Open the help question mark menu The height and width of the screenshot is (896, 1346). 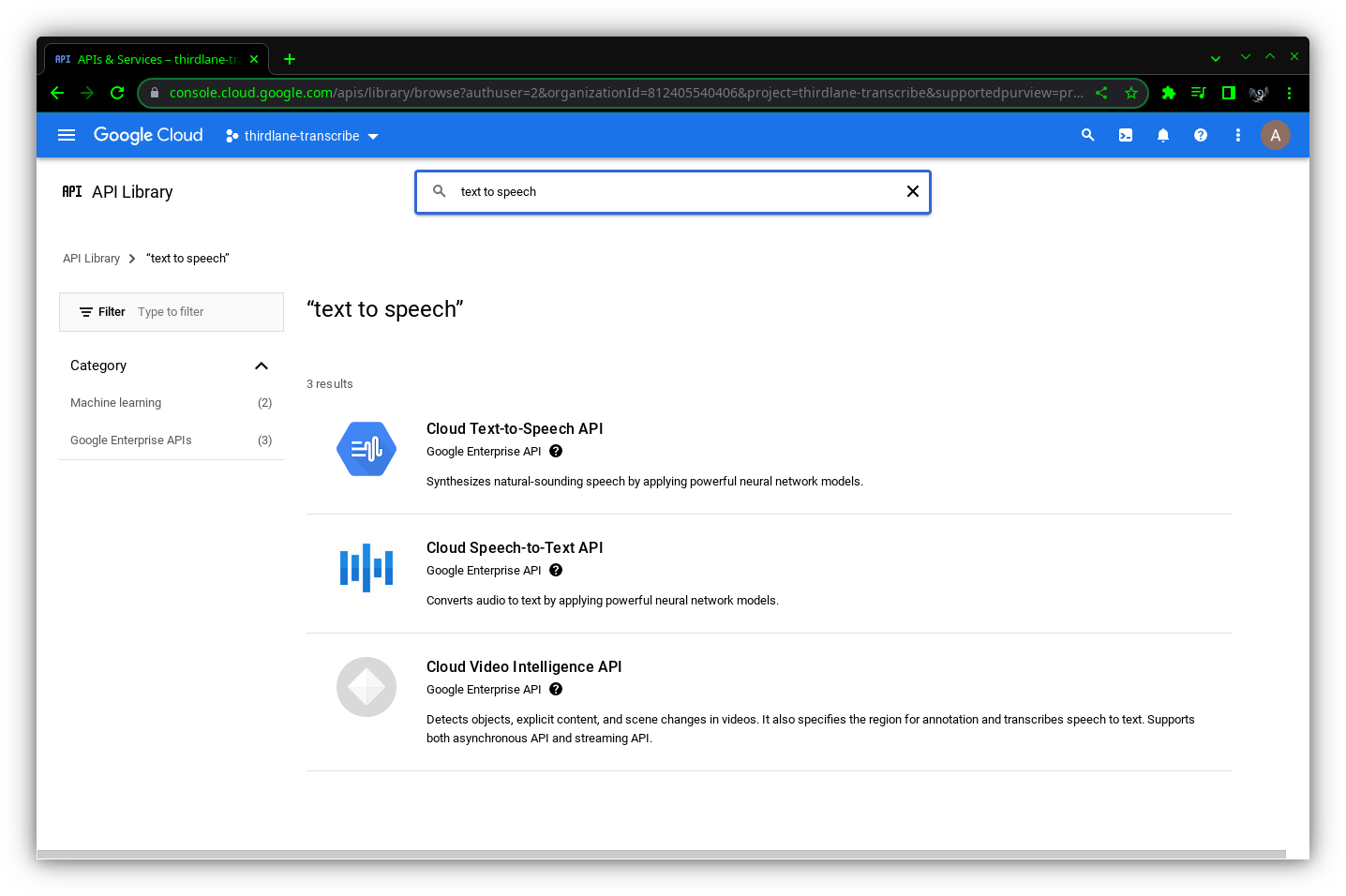1201,135
